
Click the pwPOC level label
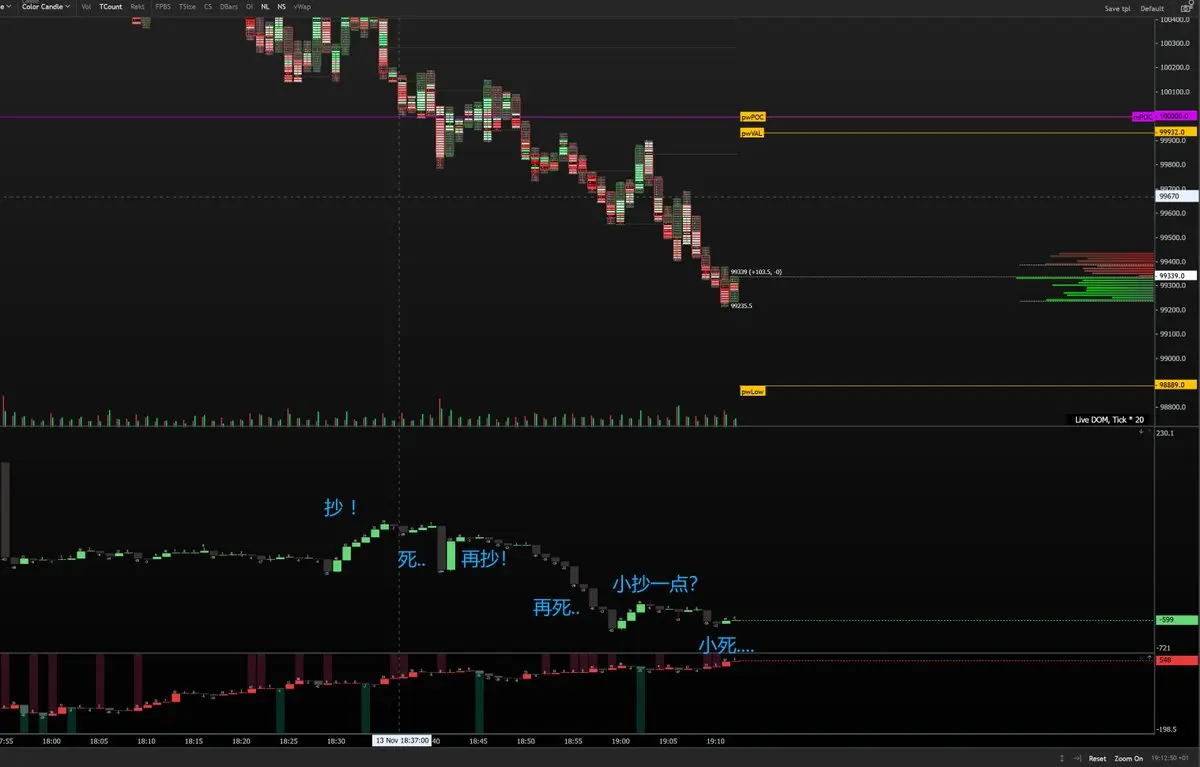753,117
